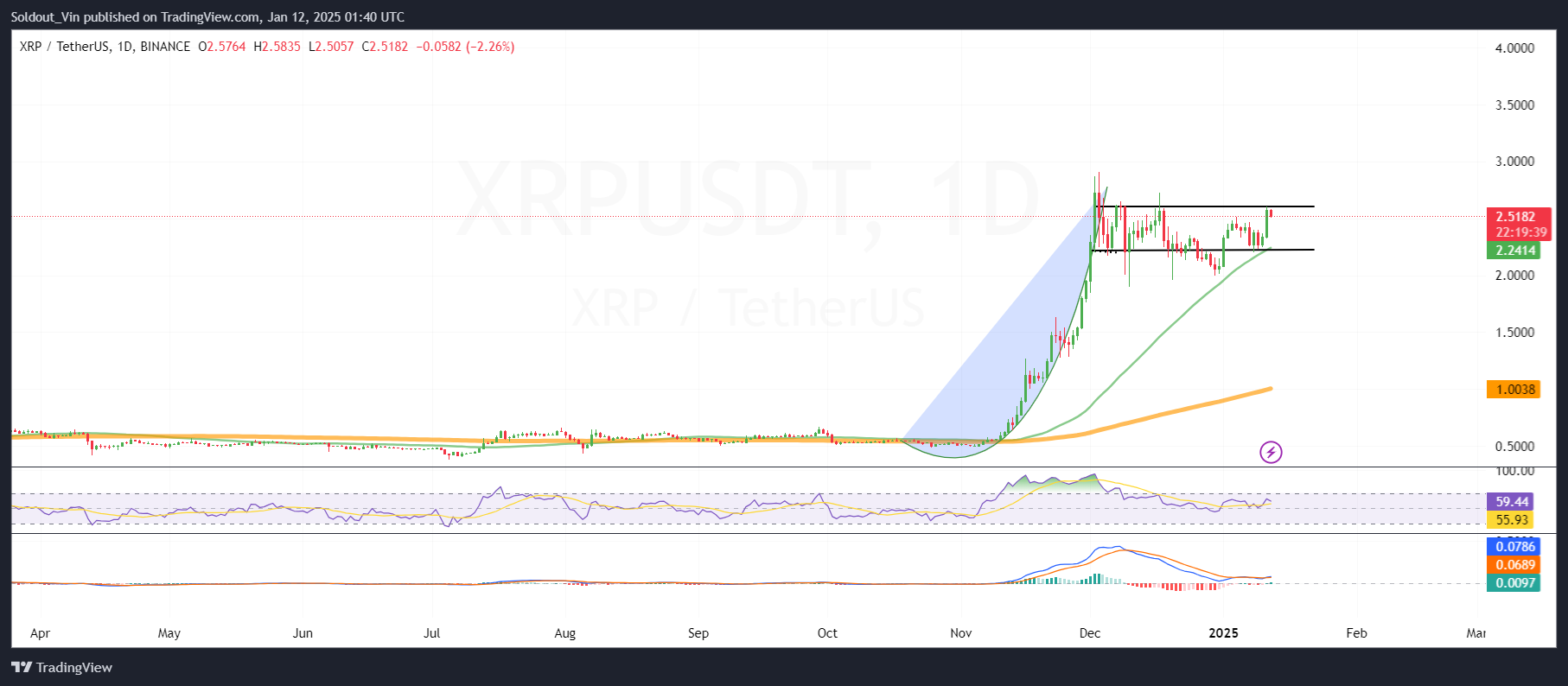Click the May label on time axis

[169, 633]
